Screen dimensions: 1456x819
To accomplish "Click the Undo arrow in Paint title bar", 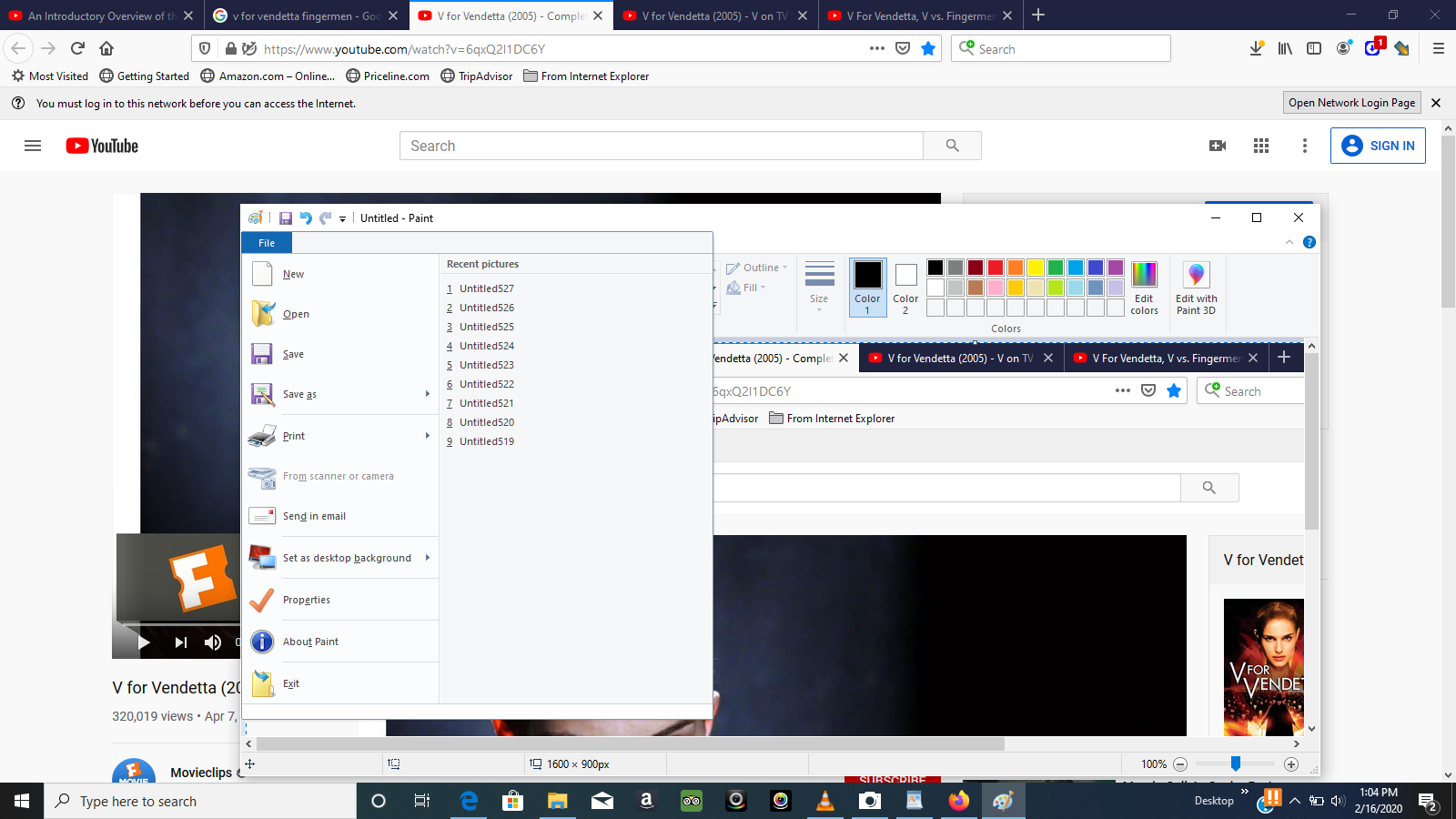I will tap(306, 218).
